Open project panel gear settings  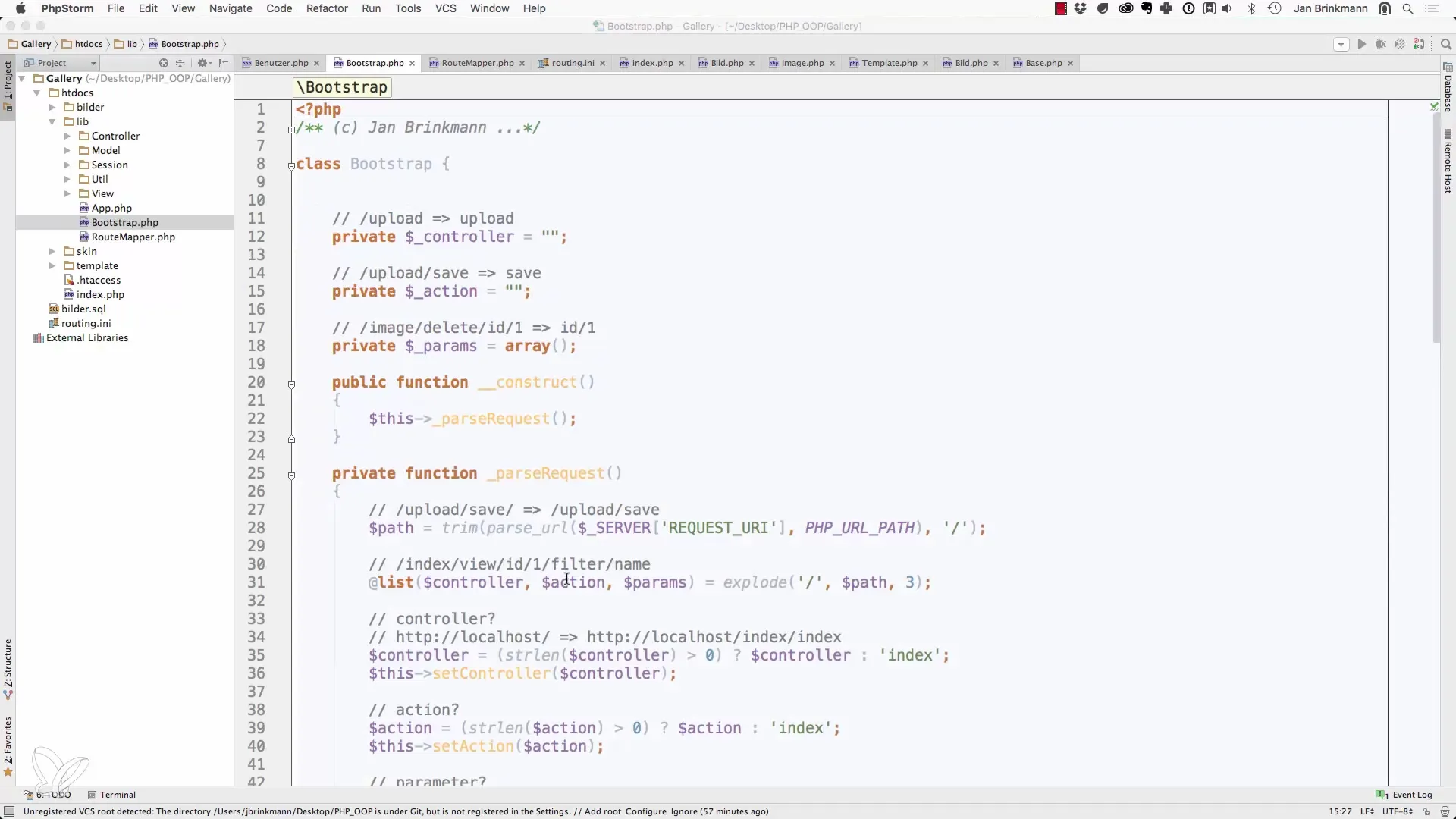pos(202,63)
